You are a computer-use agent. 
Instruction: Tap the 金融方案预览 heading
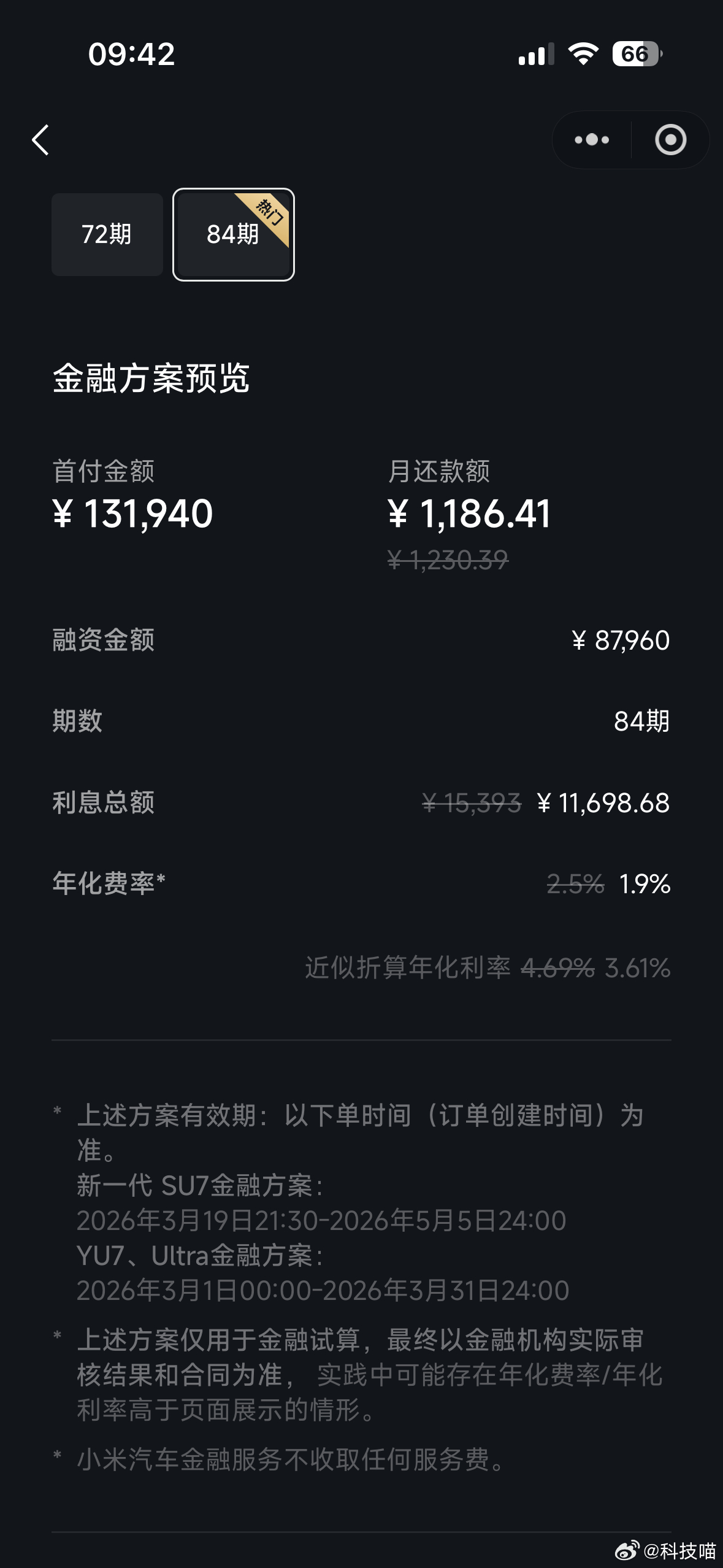[151, 378]
